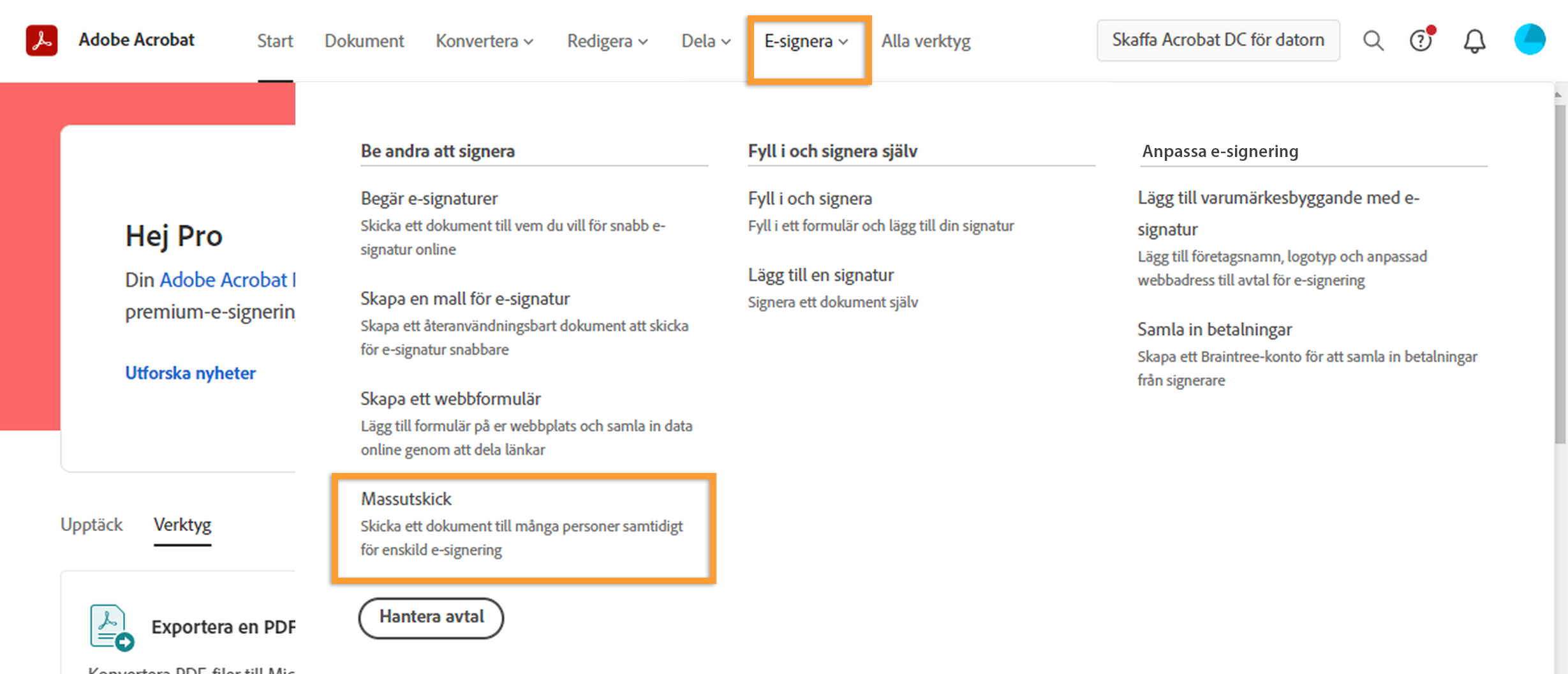View notifications via the bell icon
The width and height of the screenshot is (1568, 674).
pyautogui.click(x=1474, y=40)
